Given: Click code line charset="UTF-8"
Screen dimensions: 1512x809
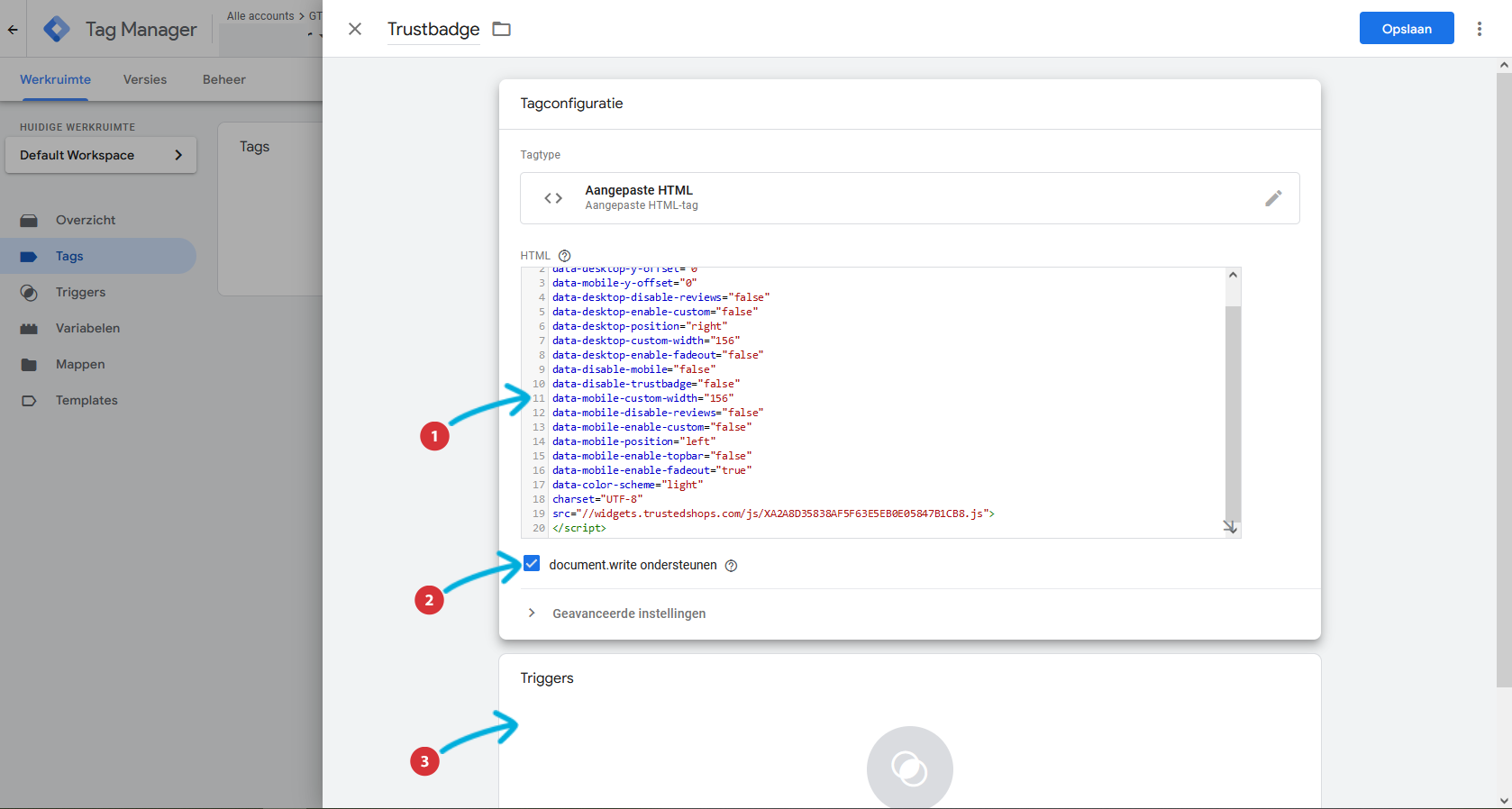Looking at the screenshot, I should [x=597, y=499].
